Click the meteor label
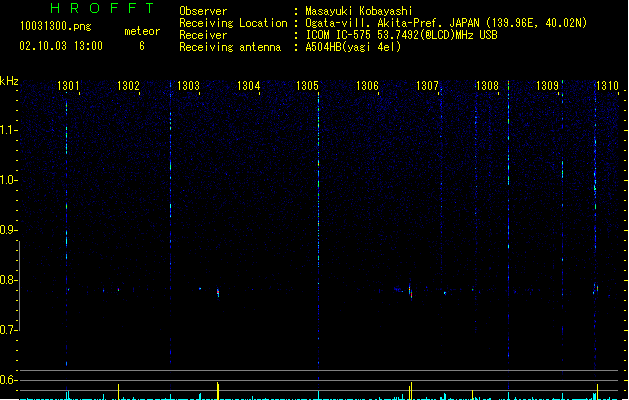This screenshot has height=400, width=629. [142, 31]
